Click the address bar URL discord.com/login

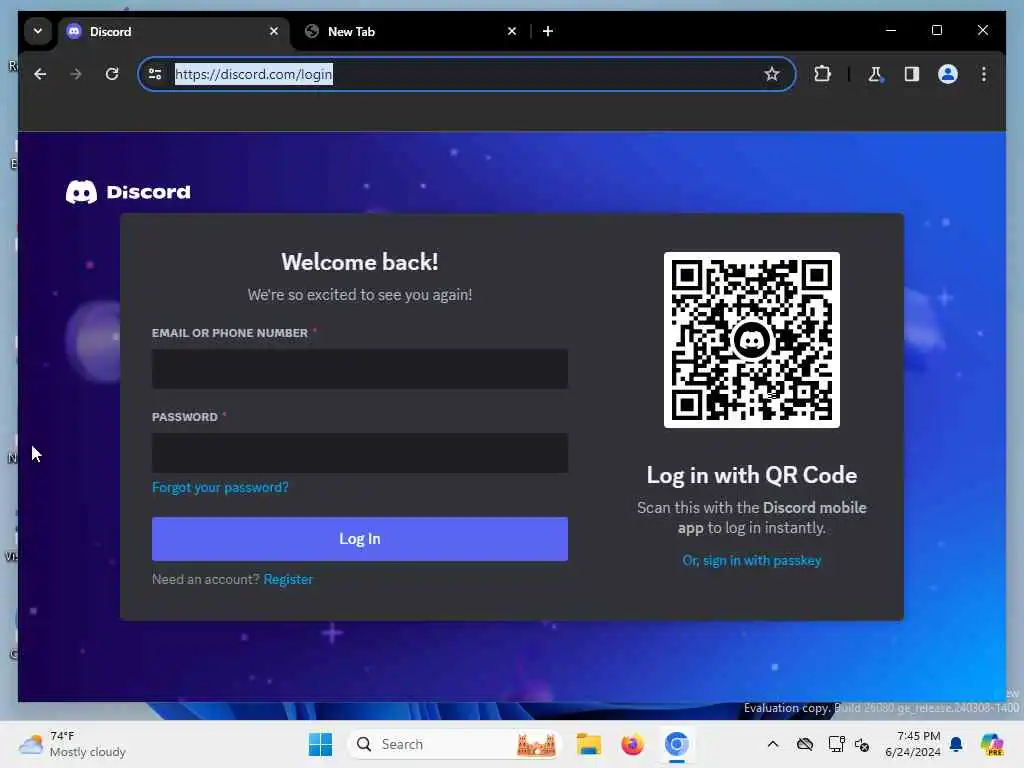pyautogui.click(x=254, y=74)
